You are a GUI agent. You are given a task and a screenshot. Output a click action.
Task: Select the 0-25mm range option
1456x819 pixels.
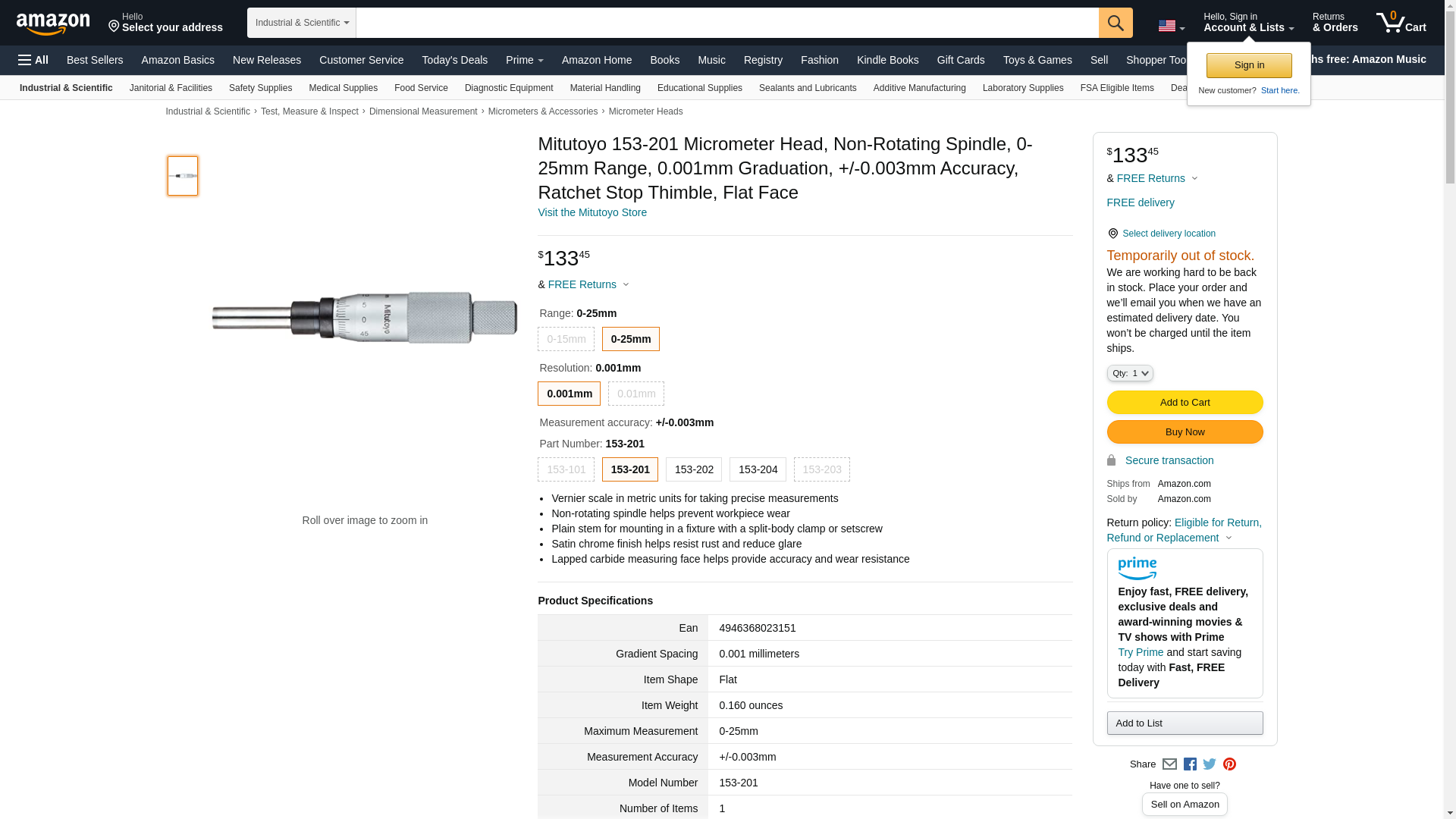630,339
